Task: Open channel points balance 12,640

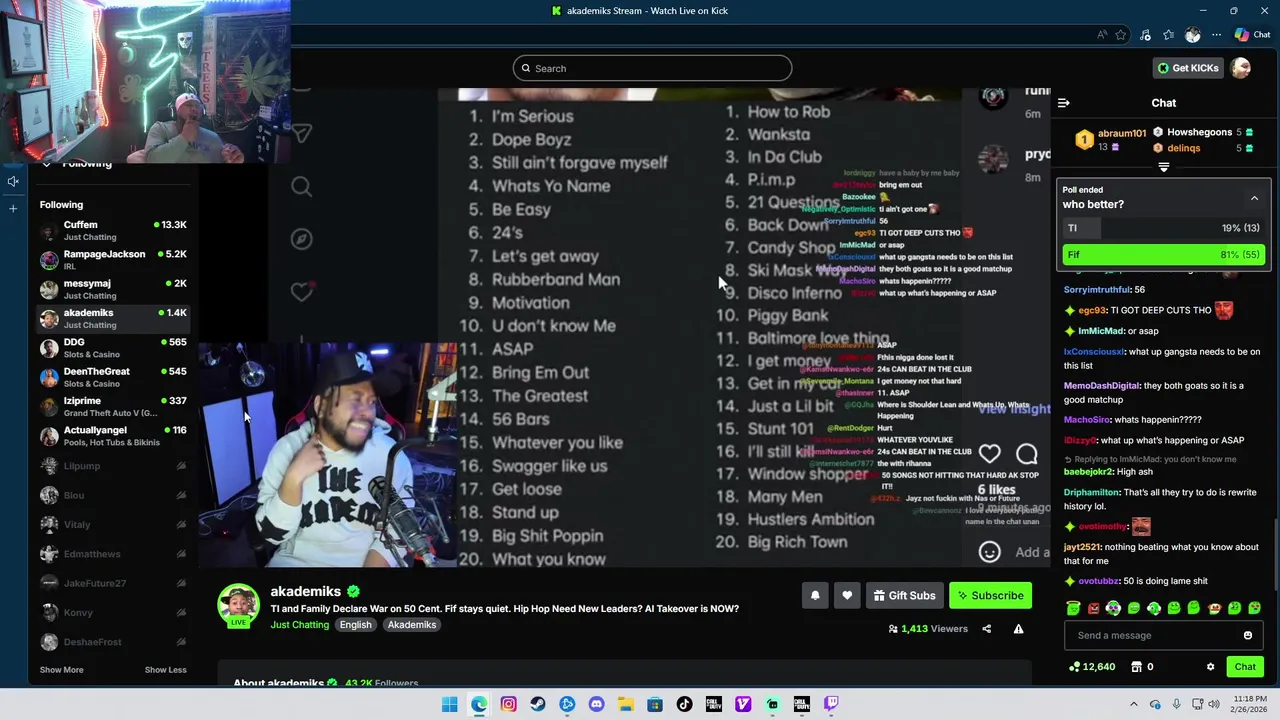Action: [x=1092, y=667]
